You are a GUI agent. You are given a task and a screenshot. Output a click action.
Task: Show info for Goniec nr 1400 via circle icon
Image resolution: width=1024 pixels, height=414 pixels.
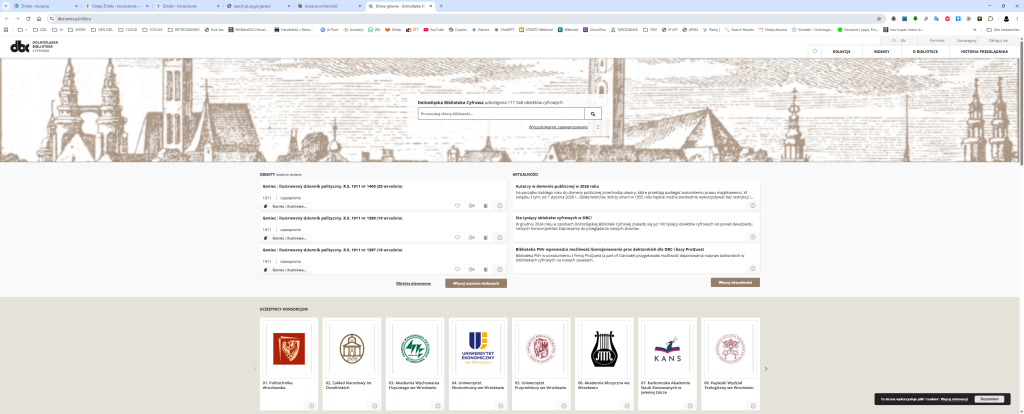coord(500,206)
